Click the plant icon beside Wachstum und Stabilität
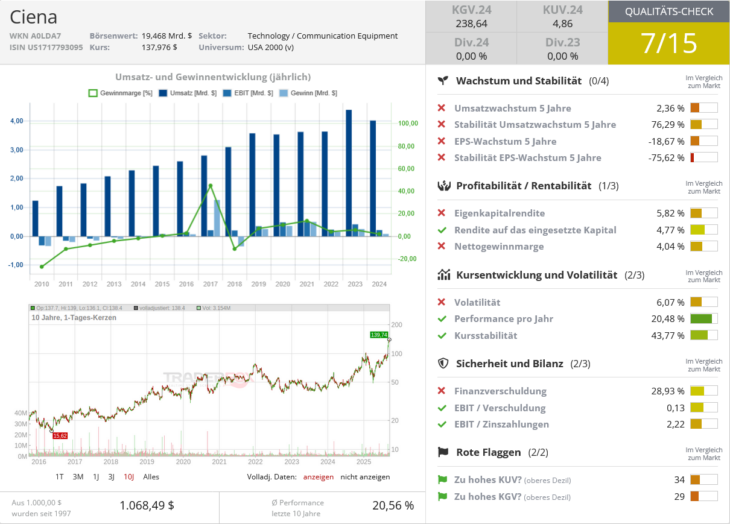Screen dimensions: 730x524 (x=443, y=81)
